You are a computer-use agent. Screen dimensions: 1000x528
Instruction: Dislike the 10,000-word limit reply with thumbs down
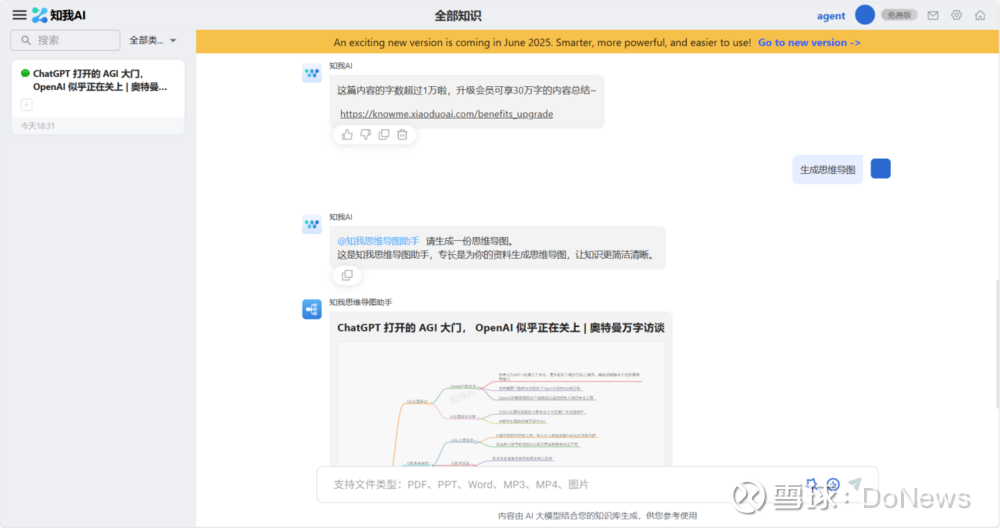pos(365,135)
